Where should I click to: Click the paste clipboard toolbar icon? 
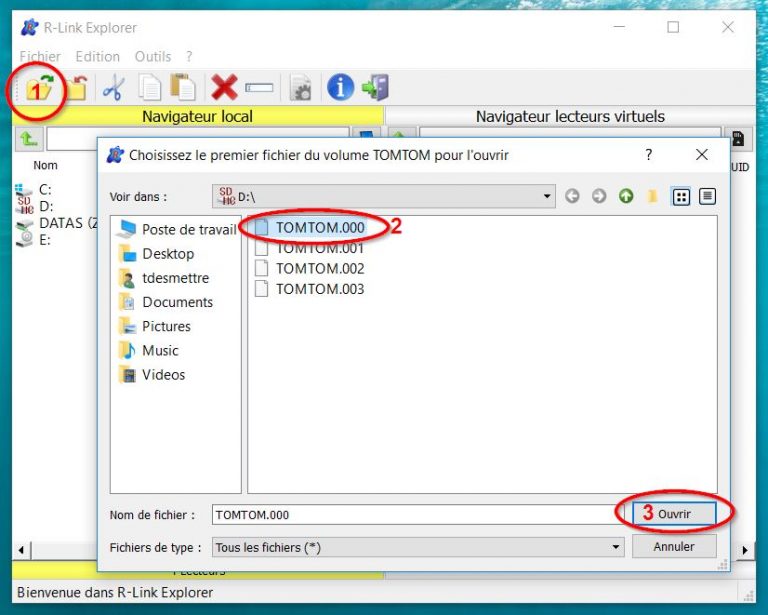click(x=182, y=88)
